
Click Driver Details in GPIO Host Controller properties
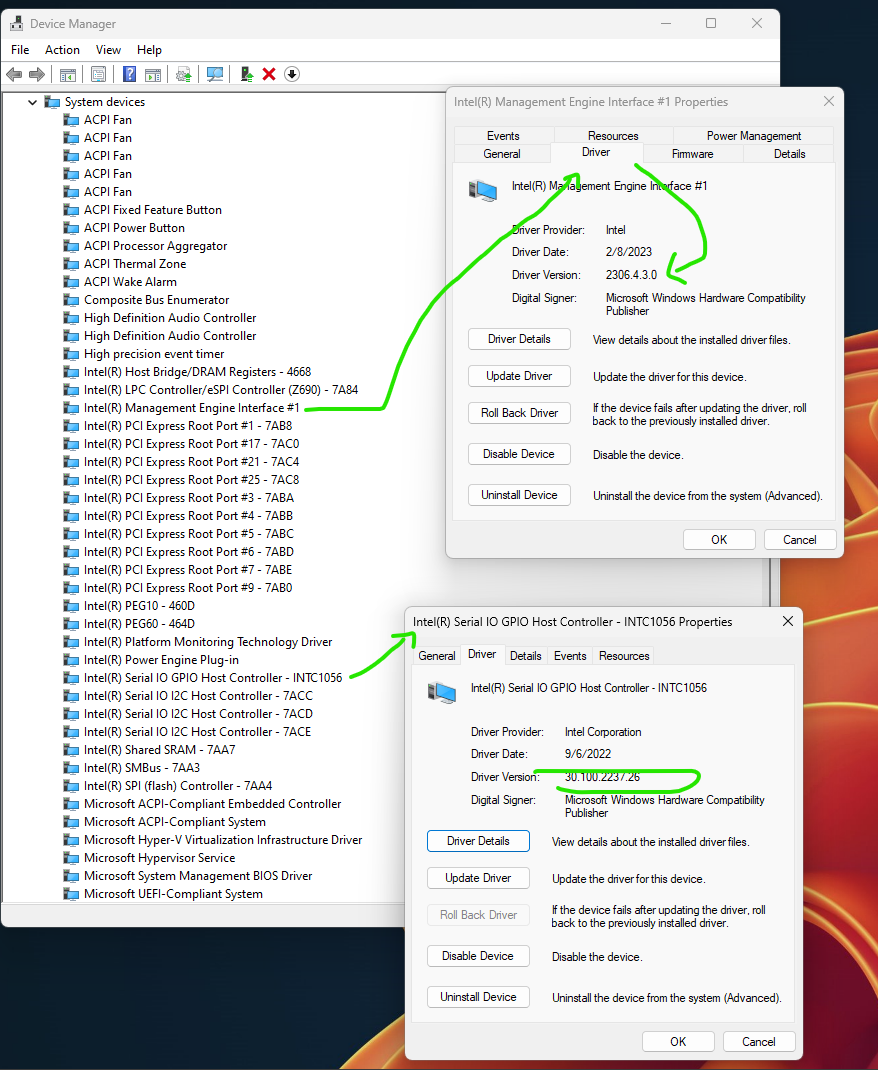[x=478, y=841]
